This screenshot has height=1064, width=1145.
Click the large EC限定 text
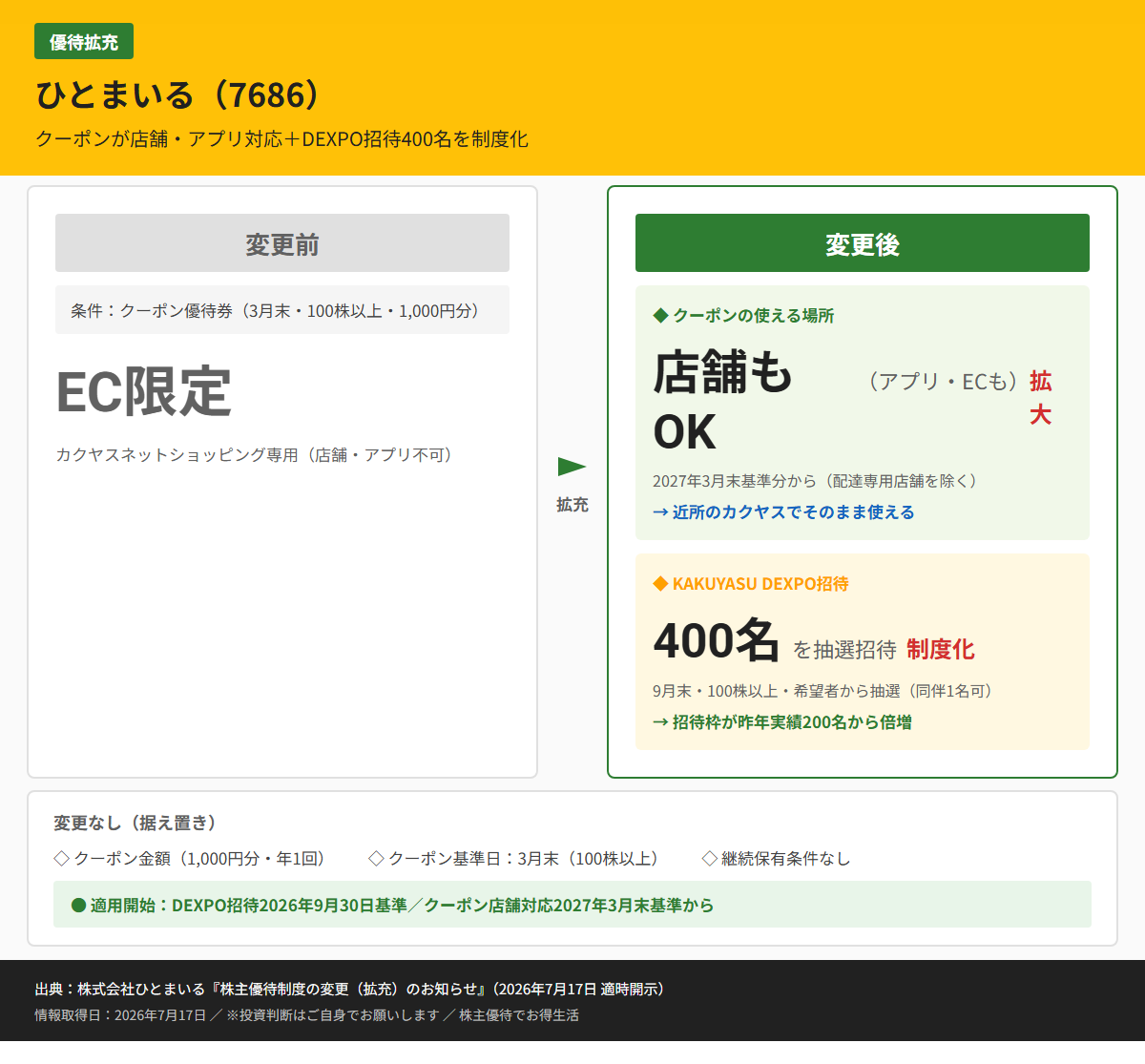point(144,391)
